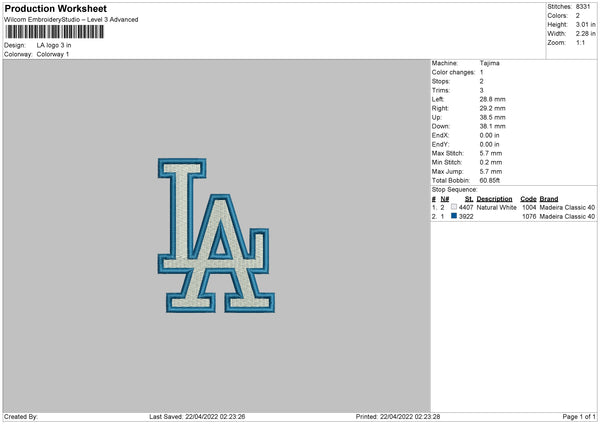Click the Zoom value '1:1'
Screen dimensions: 600x424
[580, 42]
